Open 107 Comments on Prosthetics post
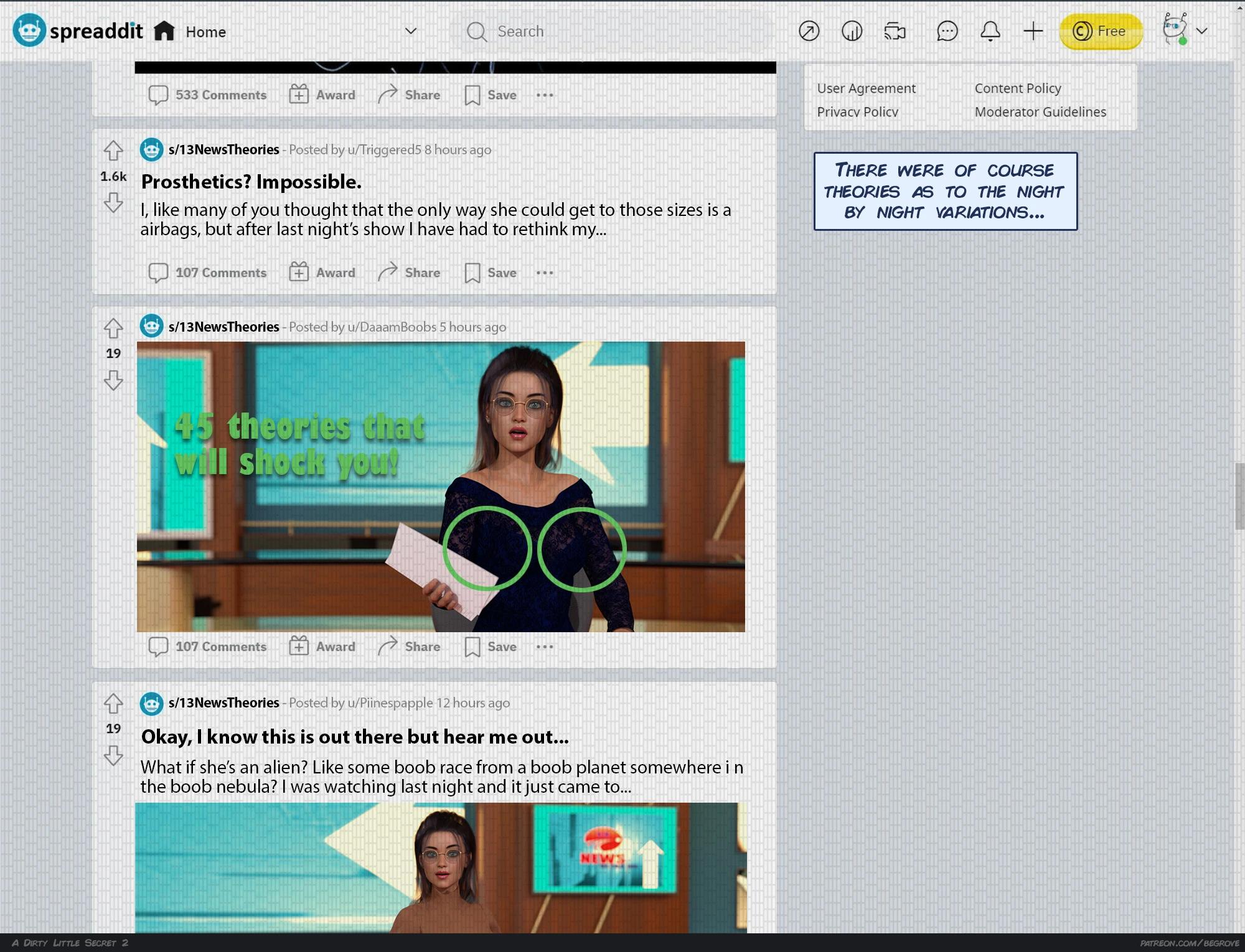The height and width of the screenshot is (952, 1245). (208, 273)
